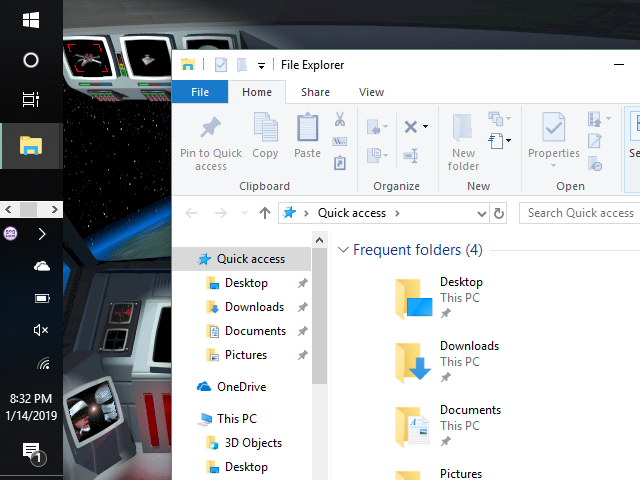Click Quick access in address bar
This screenshot has width=640, height=480.
pos(352,213)
